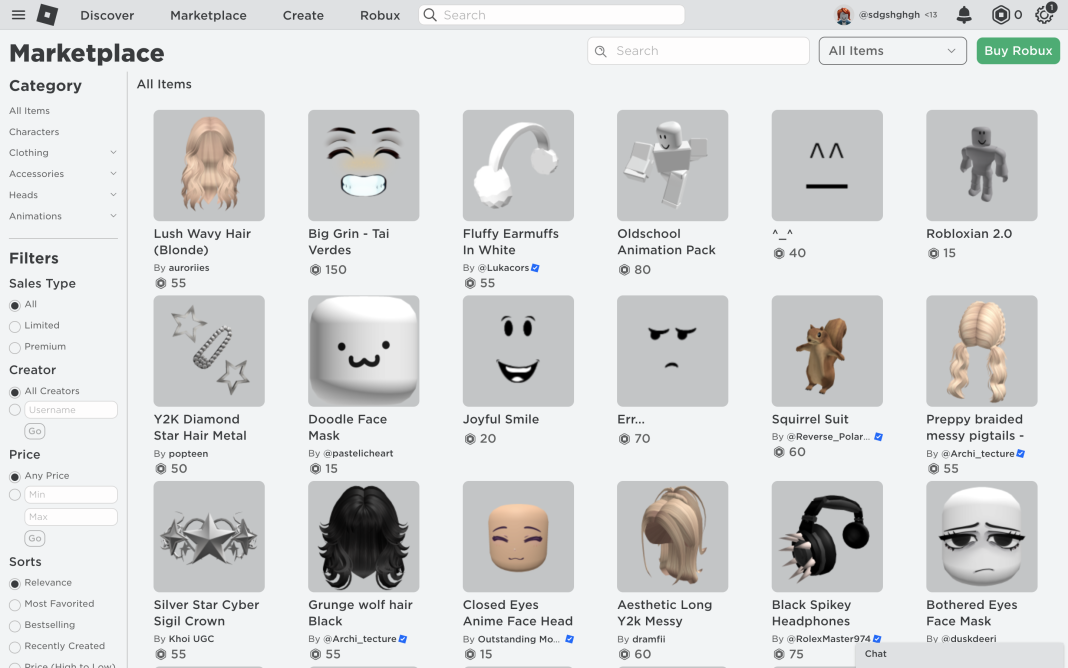
Task: Sort by Recently Created
Action: [14, 647]
